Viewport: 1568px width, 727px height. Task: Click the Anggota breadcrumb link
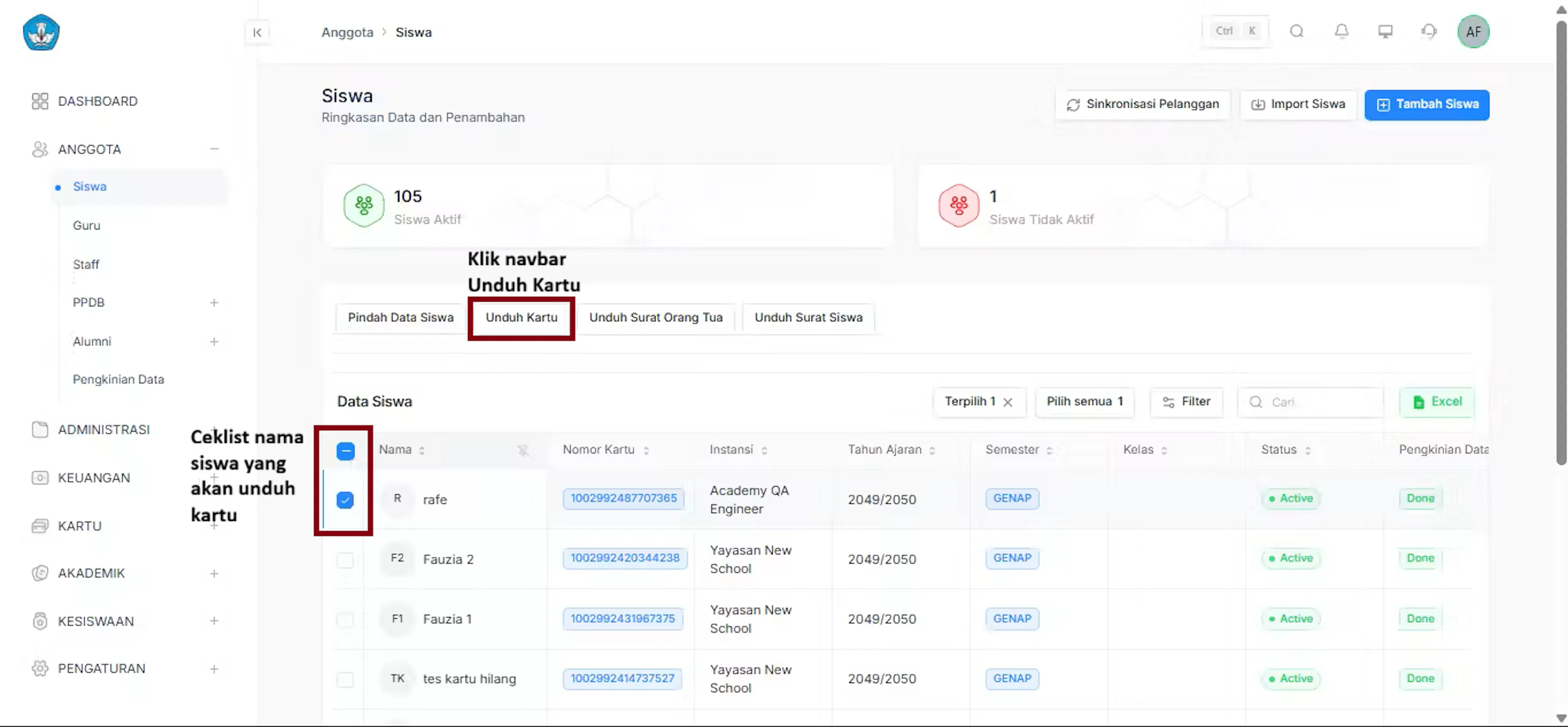(x=347, y=32)
